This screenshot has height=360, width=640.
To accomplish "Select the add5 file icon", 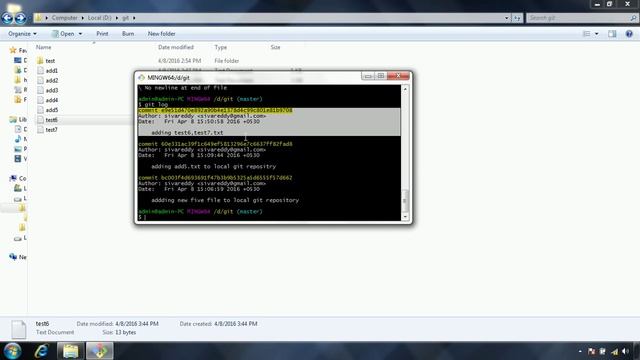I will coord(40,109).
